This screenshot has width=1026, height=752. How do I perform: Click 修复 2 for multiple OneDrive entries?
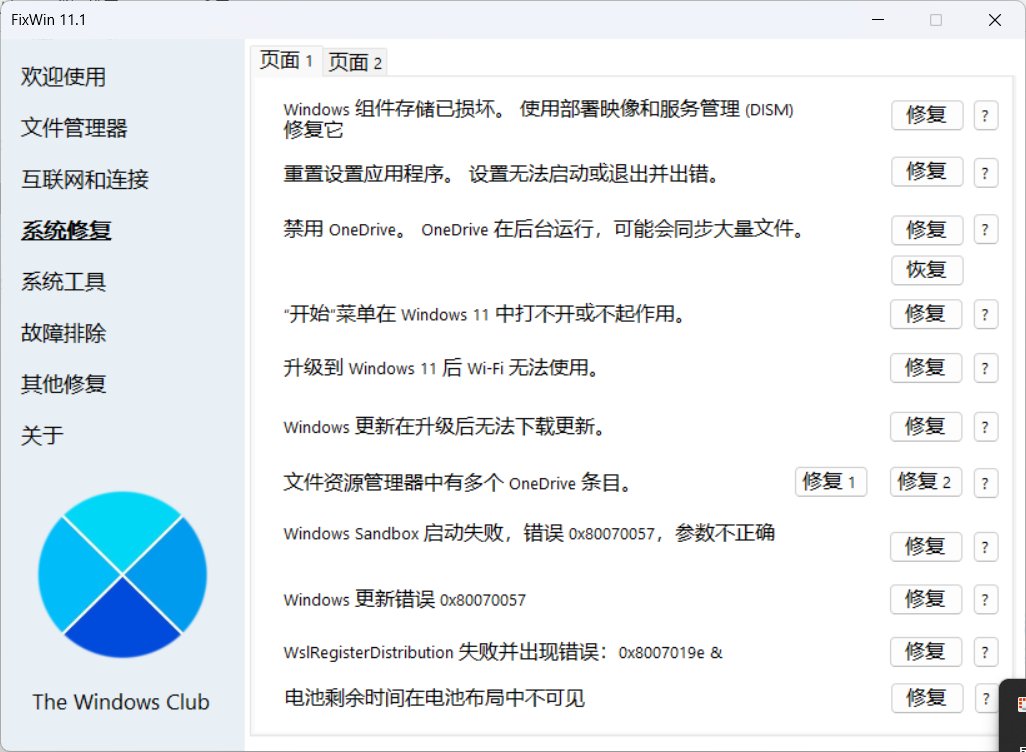coord(926,481)
